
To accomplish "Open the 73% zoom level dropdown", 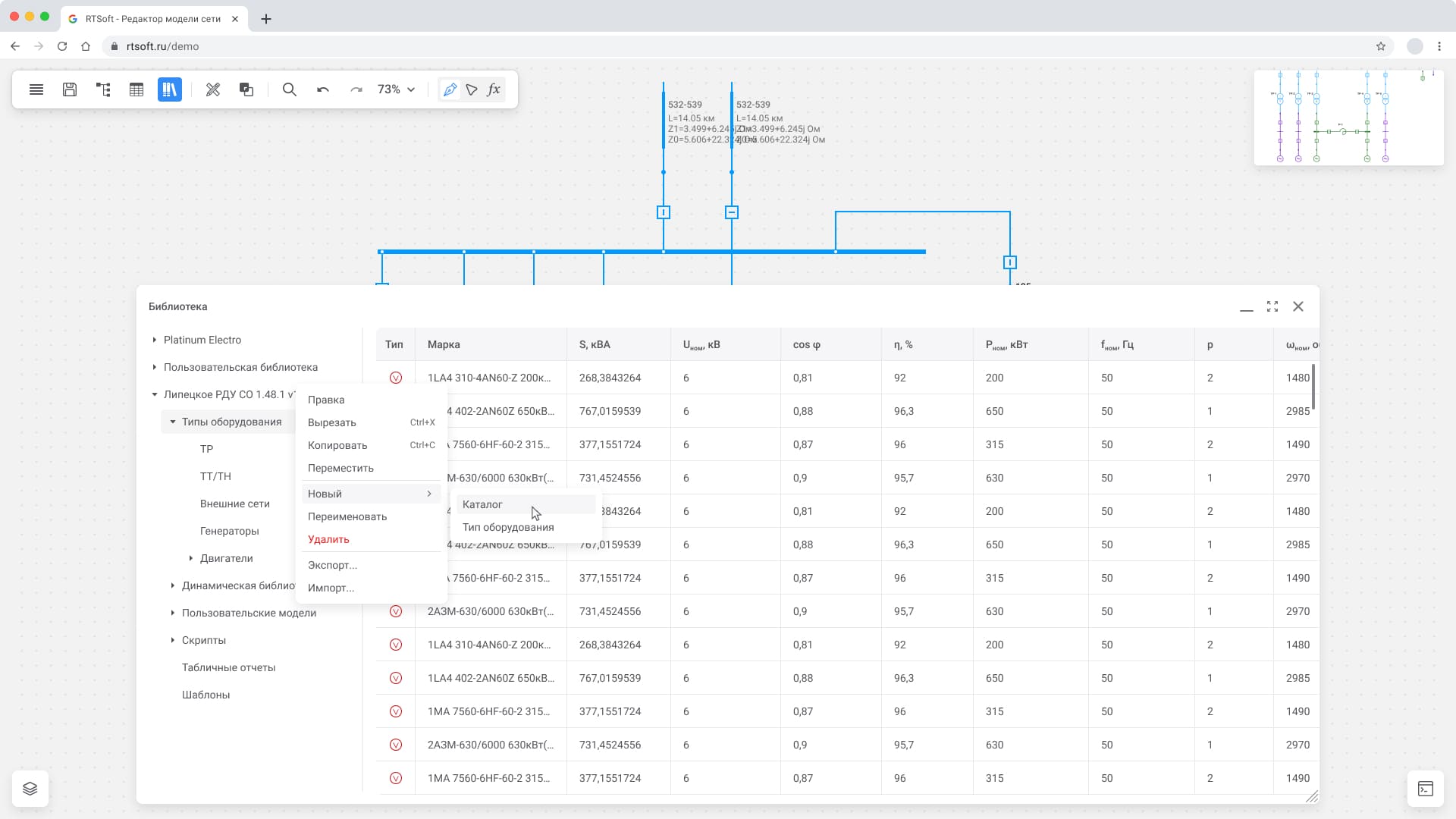I will (397, 89).
